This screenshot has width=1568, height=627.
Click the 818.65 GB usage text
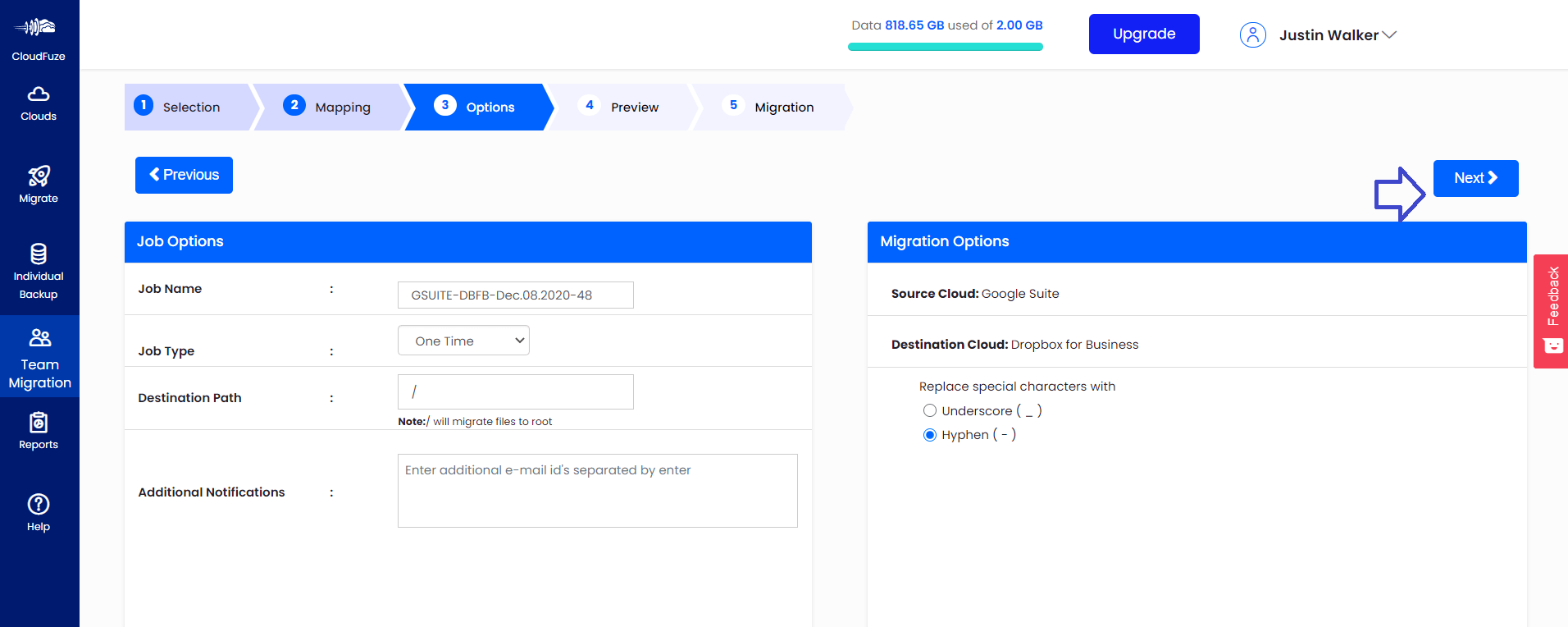click(914, 25)
